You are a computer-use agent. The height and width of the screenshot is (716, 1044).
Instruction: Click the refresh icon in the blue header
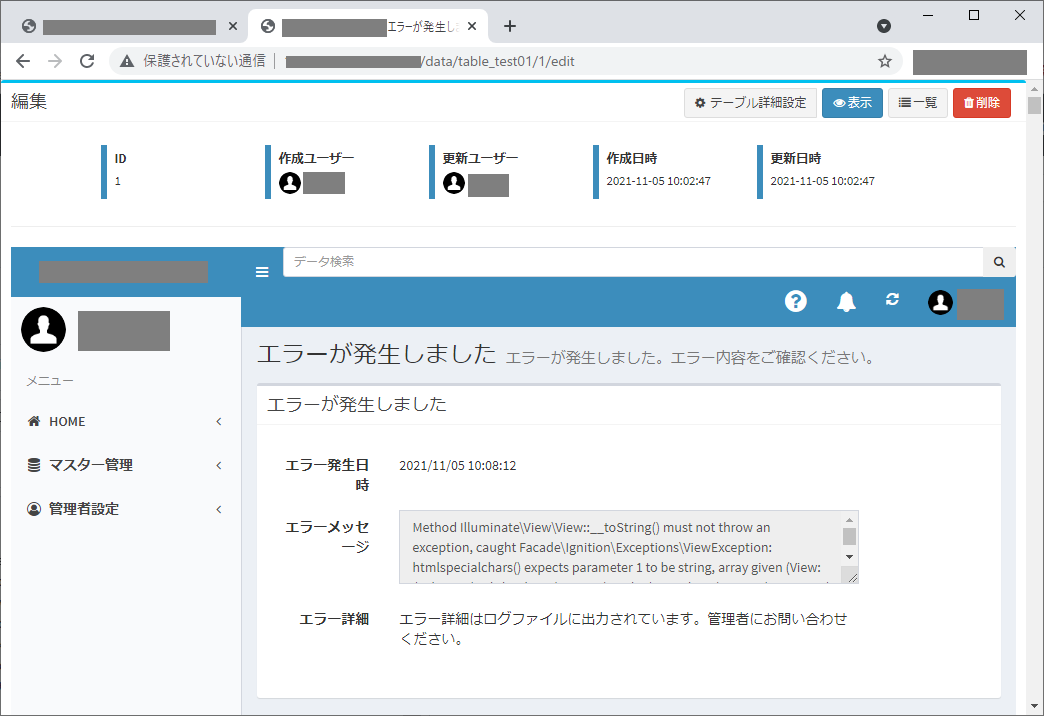pyautogui.click(x=892, y=300)
